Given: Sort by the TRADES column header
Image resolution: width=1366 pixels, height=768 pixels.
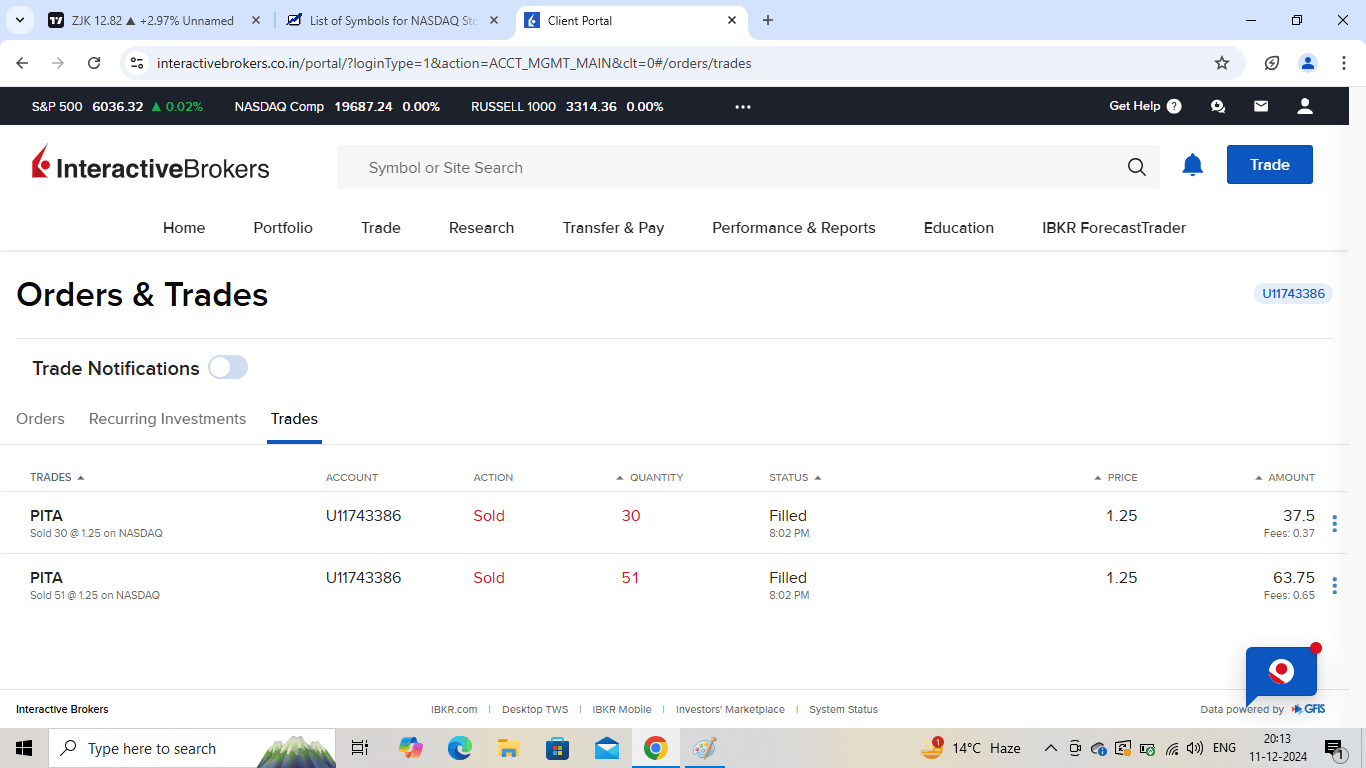Looking at the screenshot, I should point(57,477).
